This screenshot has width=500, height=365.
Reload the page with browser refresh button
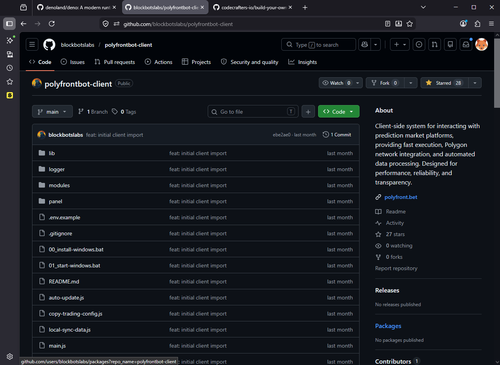[52, 24]
